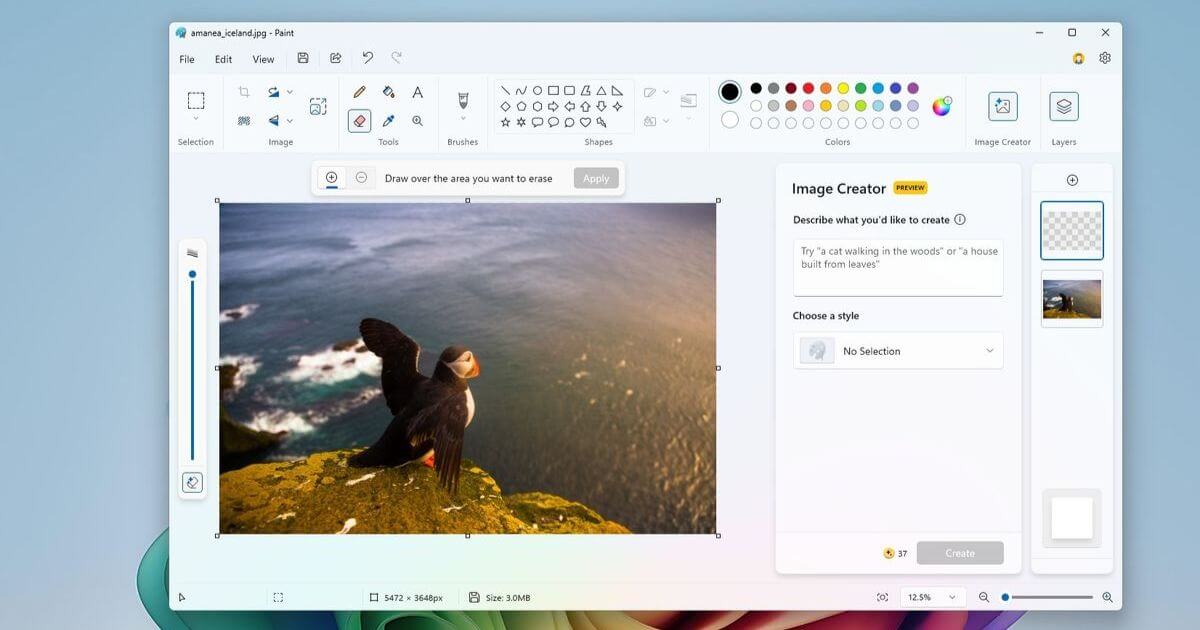Open the Image Creator panel icon
The height and width of the screenshot is (630, 1200).
click(x=1002, y=106)
